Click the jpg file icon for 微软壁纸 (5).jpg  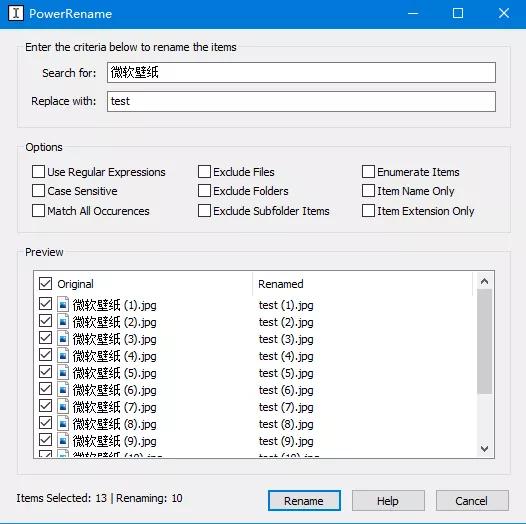tap(63, 372)
